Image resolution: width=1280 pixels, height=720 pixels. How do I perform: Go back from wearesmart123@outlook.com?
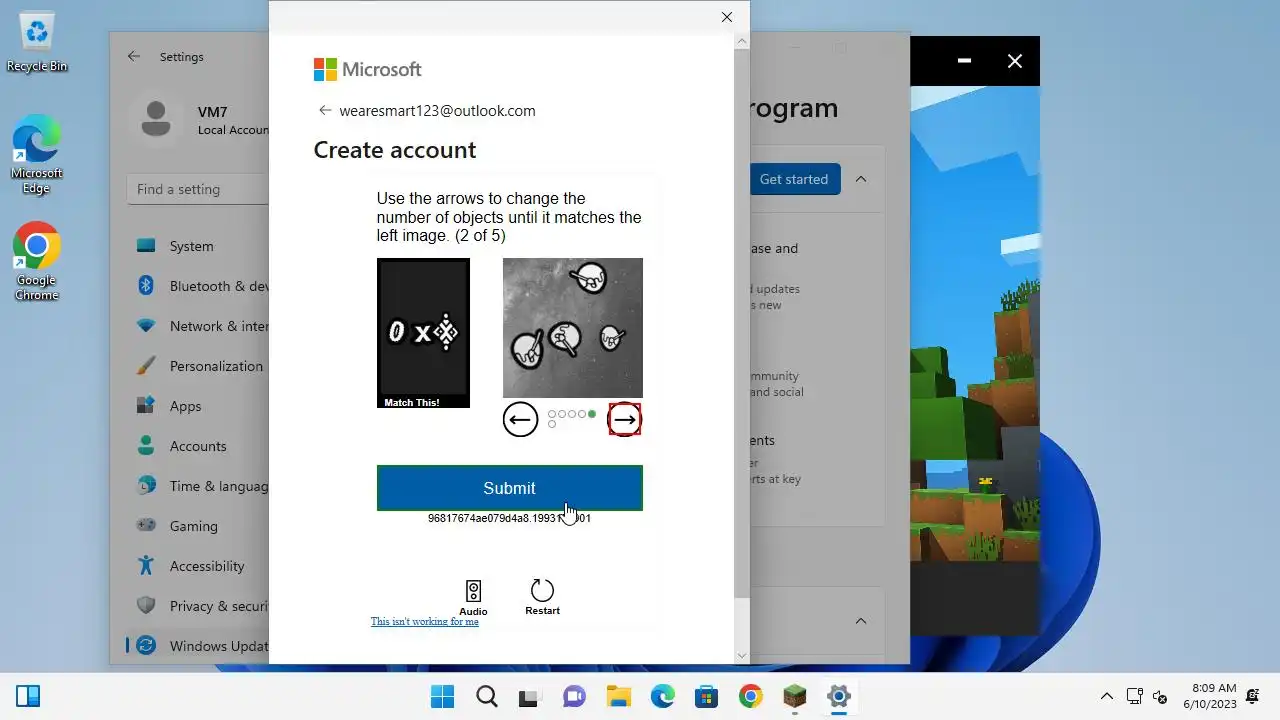point(324,110)
